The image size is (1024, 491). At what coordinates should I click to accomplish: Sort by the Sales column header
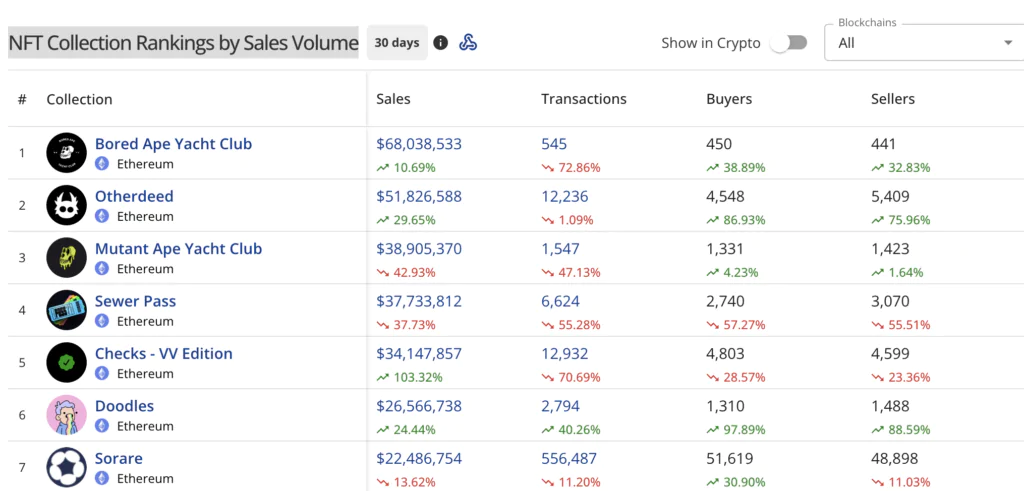[x=393, y=99]
